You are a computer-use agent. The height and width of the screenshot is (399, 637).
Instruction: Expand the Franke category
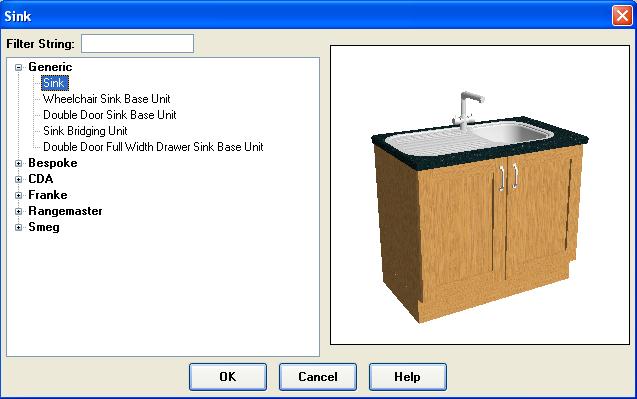click(x=18, y=195)
